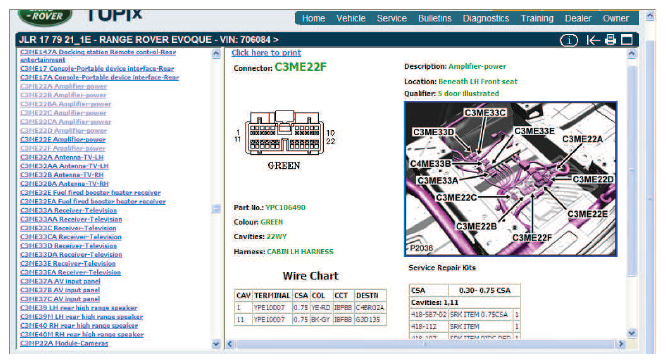Open the Bulletins menu
Screen dimensions: 666x363
435,18
